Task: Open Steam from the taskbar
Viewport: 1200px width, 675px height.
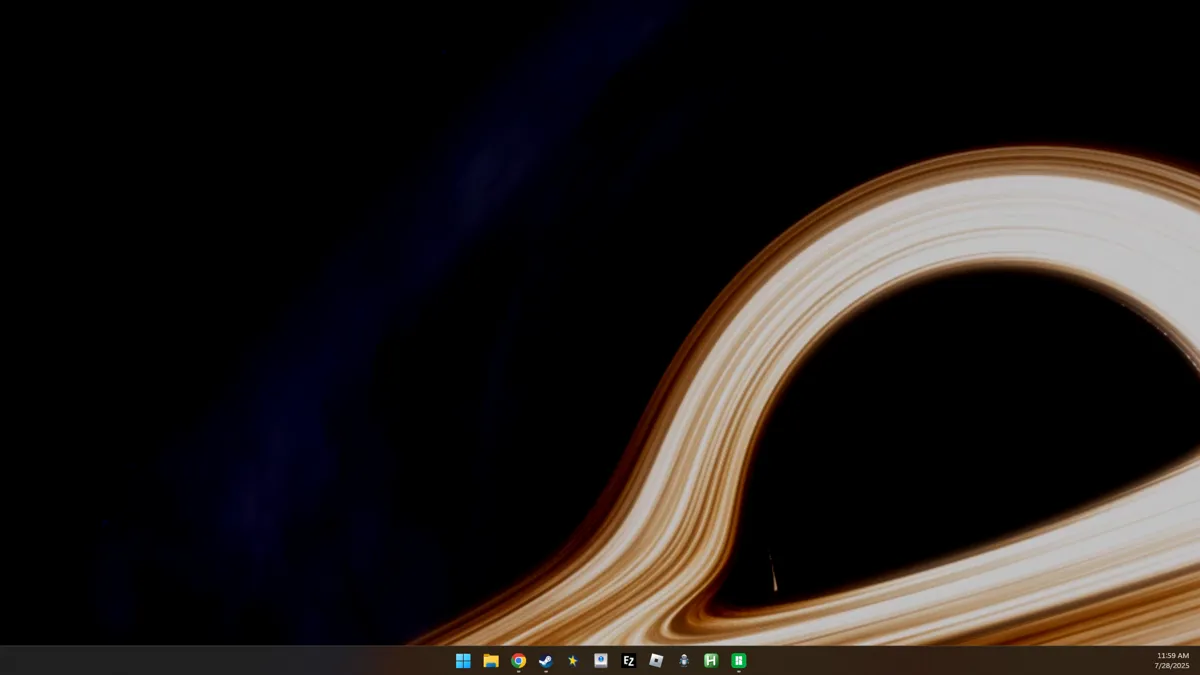Action: (x=546, y=661)
